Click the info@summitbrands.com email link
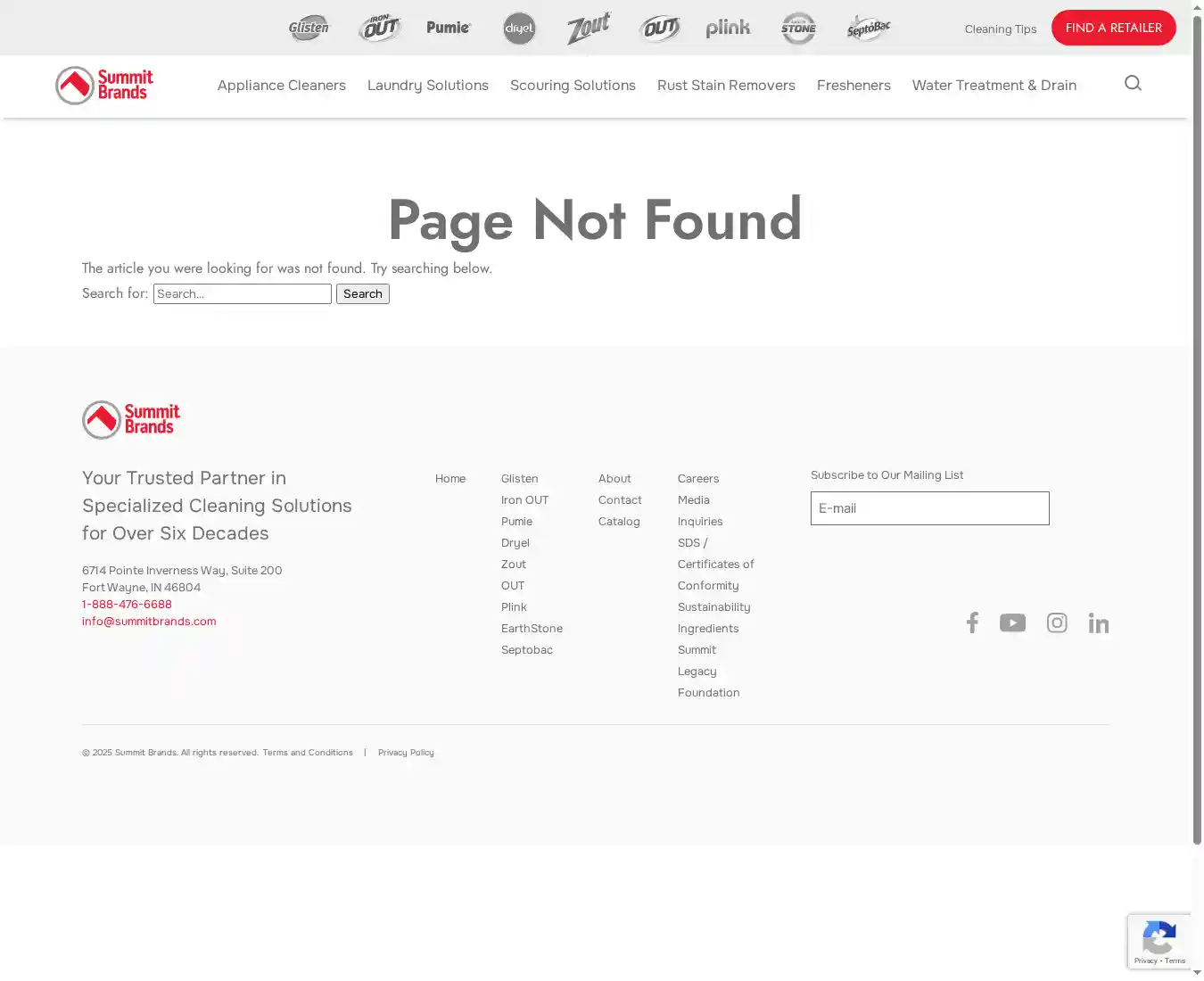This screenshot has width=1204, height=981. [149, 622]
